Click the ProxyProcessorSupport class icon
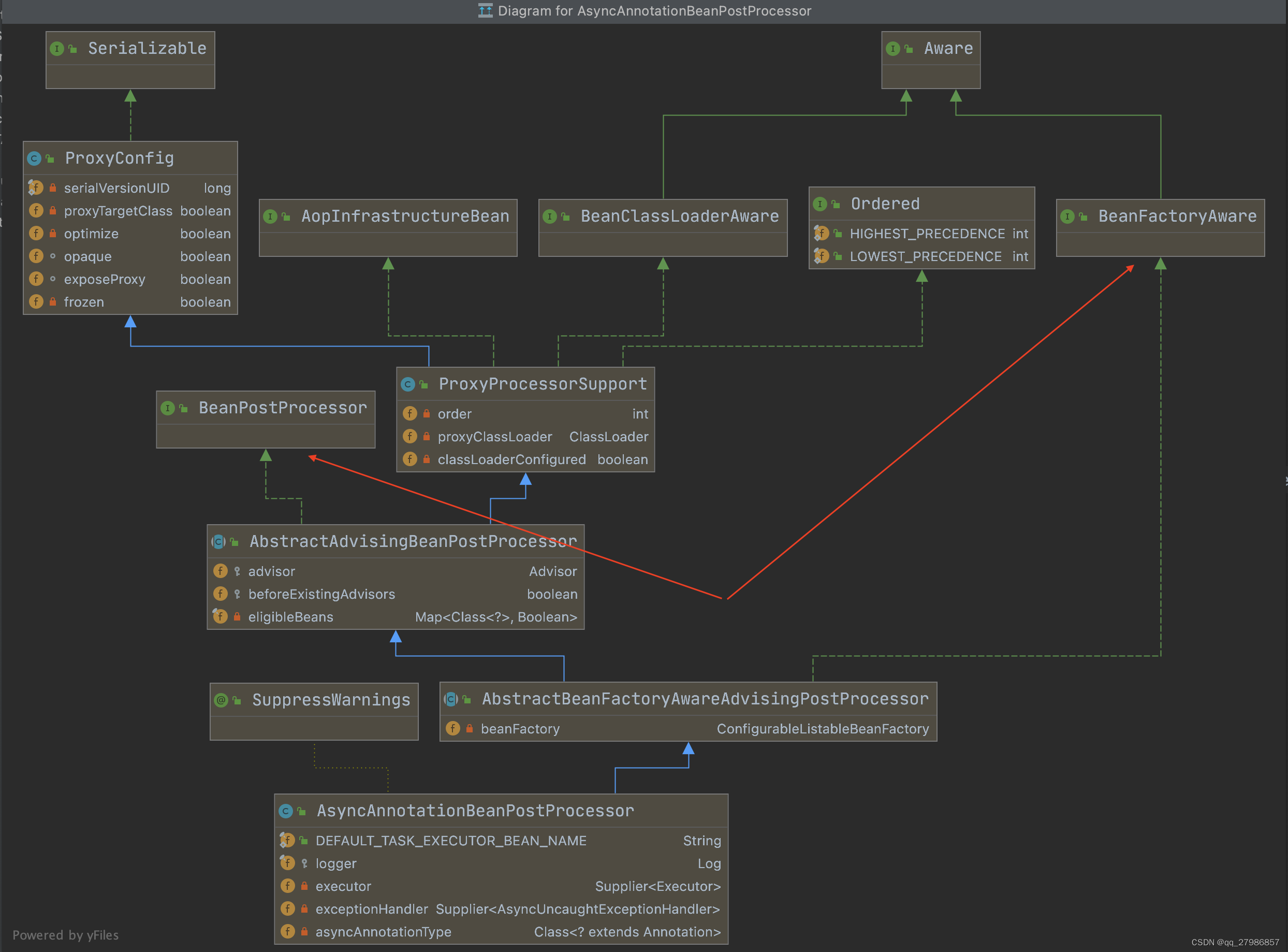 (408, 384)
